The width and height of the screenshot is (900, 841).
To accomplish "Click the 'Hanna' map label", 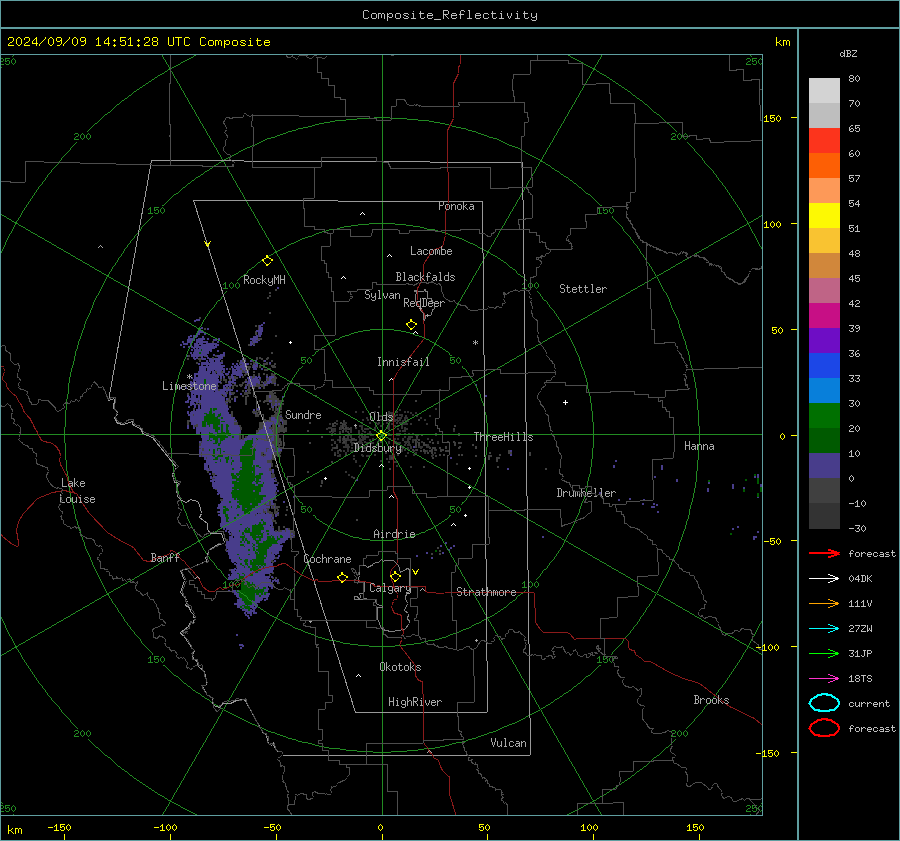I will pos(699,446).
